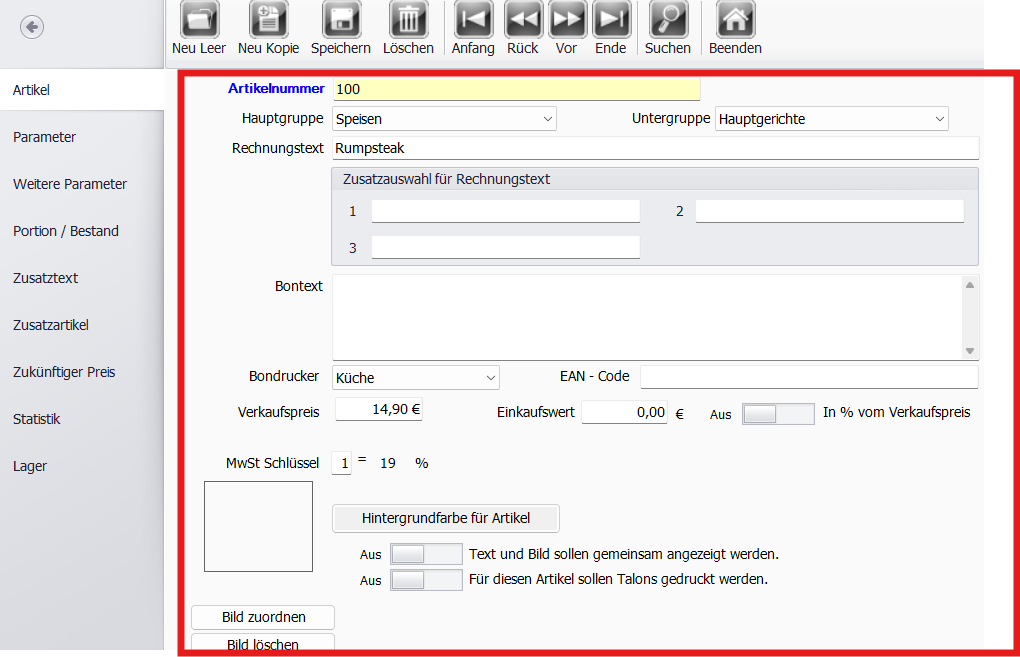
Task: Click the Einkaufswert field
Action: (624, 412)
